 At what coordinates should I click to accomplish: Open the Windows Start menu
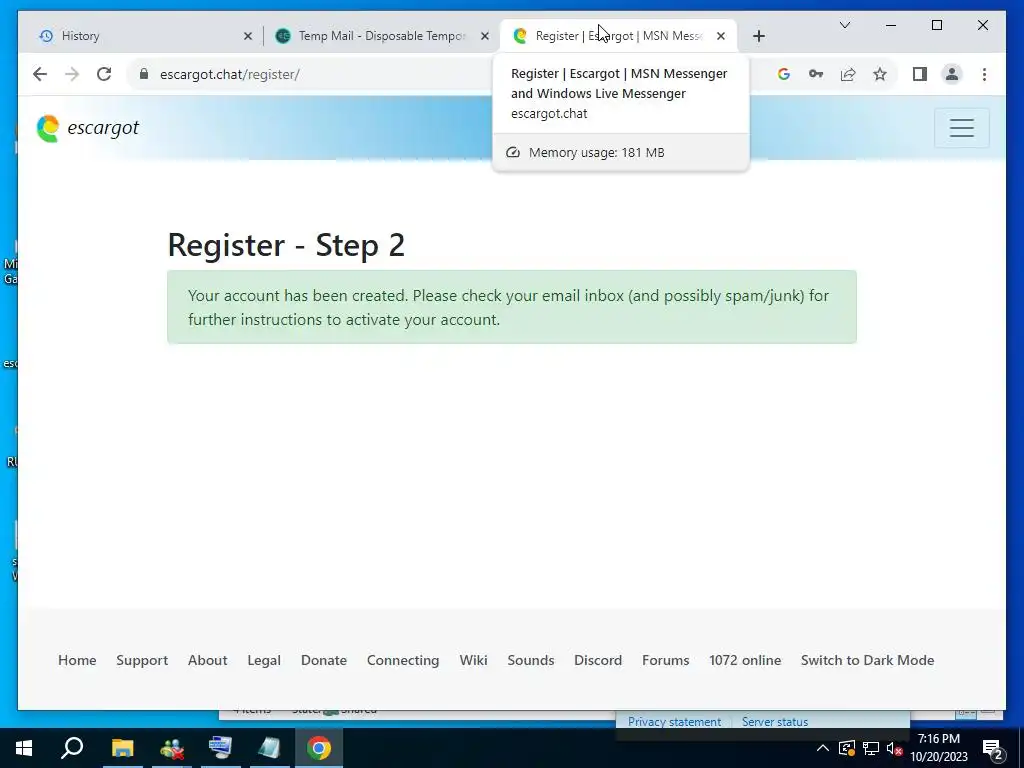(x=24, y=748)
